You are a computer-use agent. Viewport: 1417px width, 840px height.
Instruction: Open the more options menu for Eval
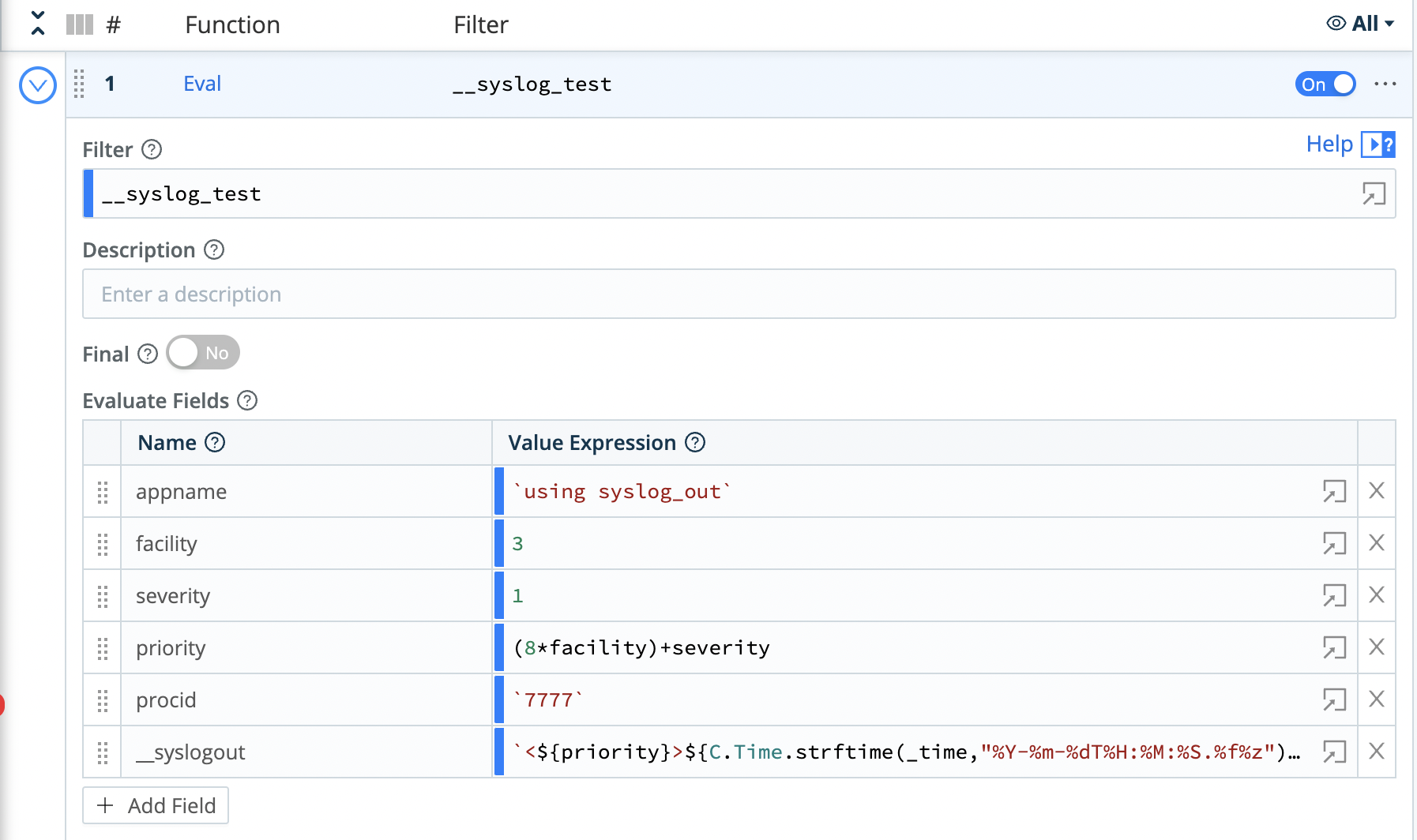pos(1385,84)
